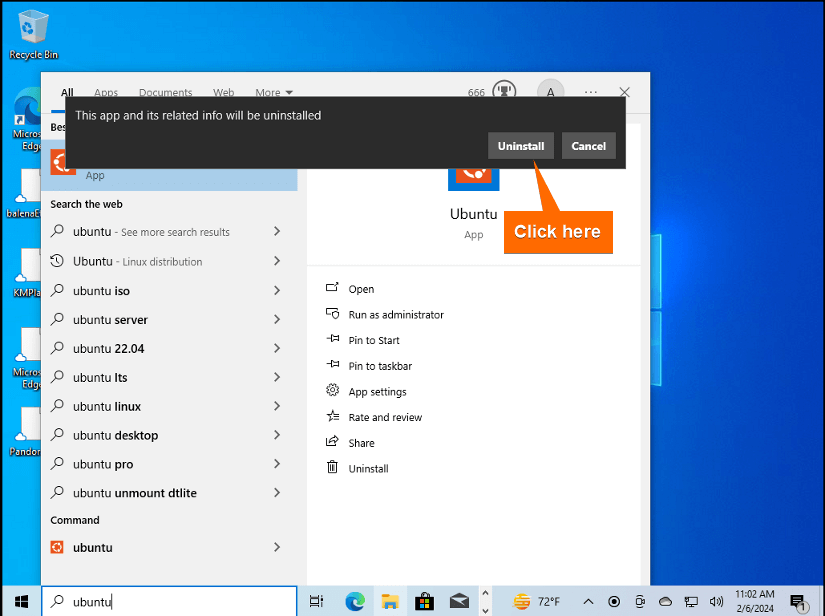
Task: Click the Ubuntu command icon
Action: tap(57, 547)
